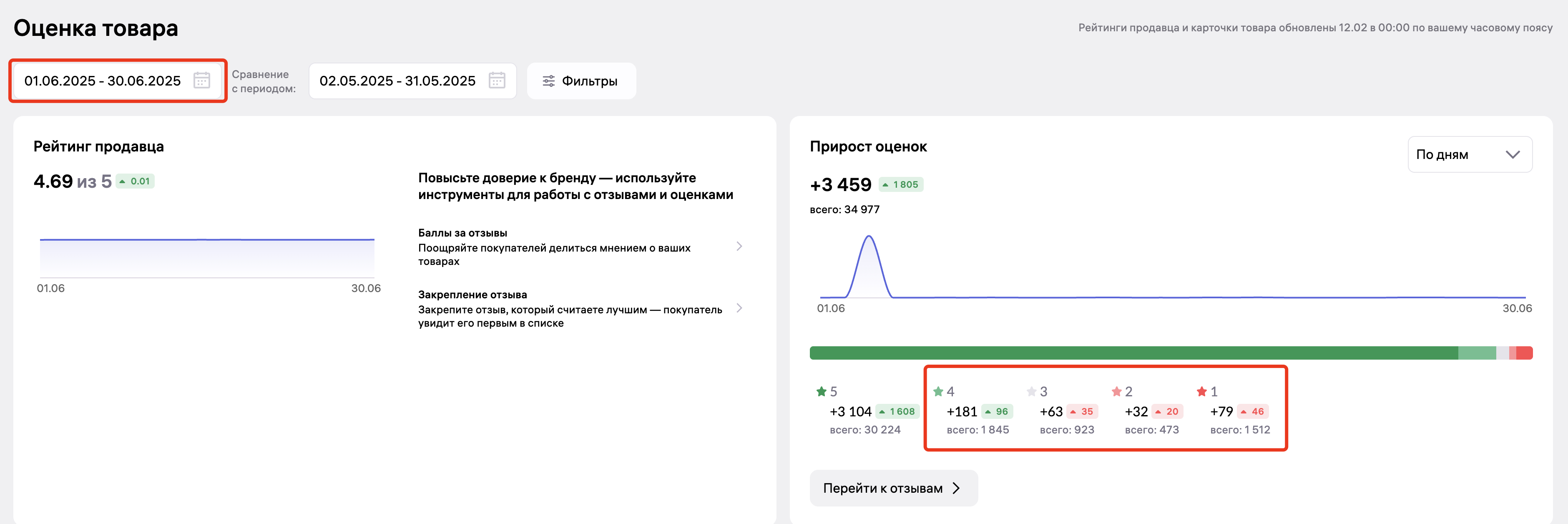Image resolution: width=1568 pixels, height=524 pixels.
Task: Open calendar icon in the 01.06.2025 date field
Action: [x=201, y=81]
